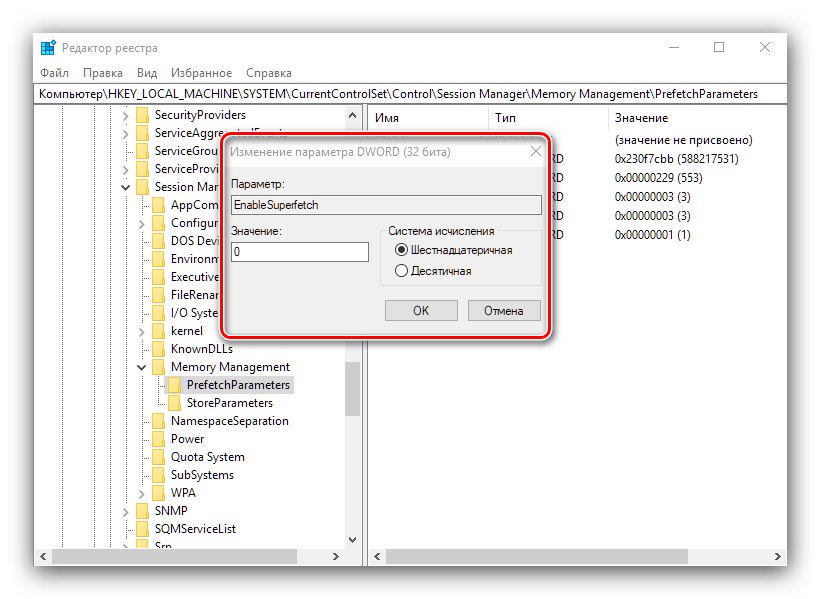Click tree pane scroll-down arrow
Image resolution: width=820 pixels, height=599 pixels.
coord(352,539)
